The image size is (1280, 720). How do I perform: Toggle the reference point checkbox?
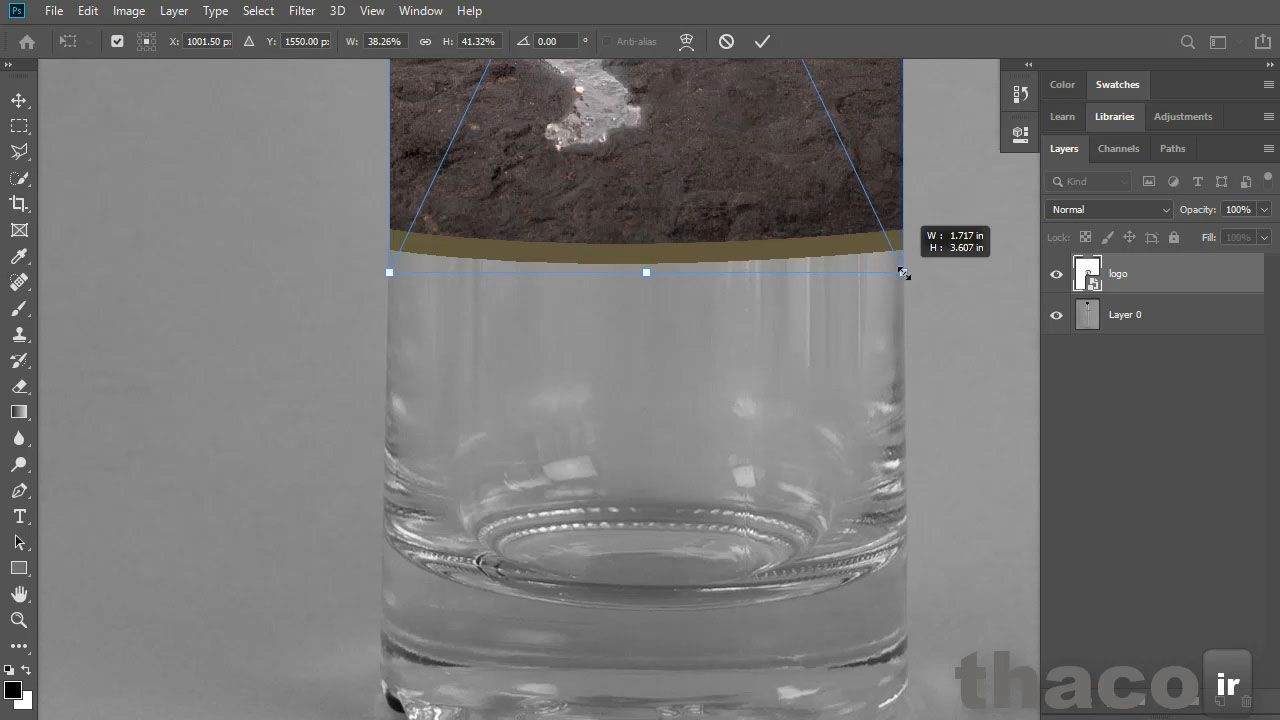pyautogui.click(x=117, y=42)
